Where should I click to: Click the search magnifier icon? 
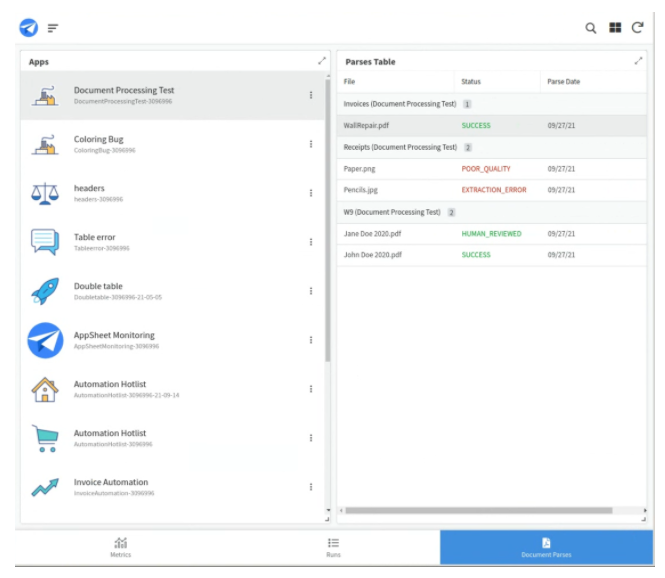pos(590,28)
